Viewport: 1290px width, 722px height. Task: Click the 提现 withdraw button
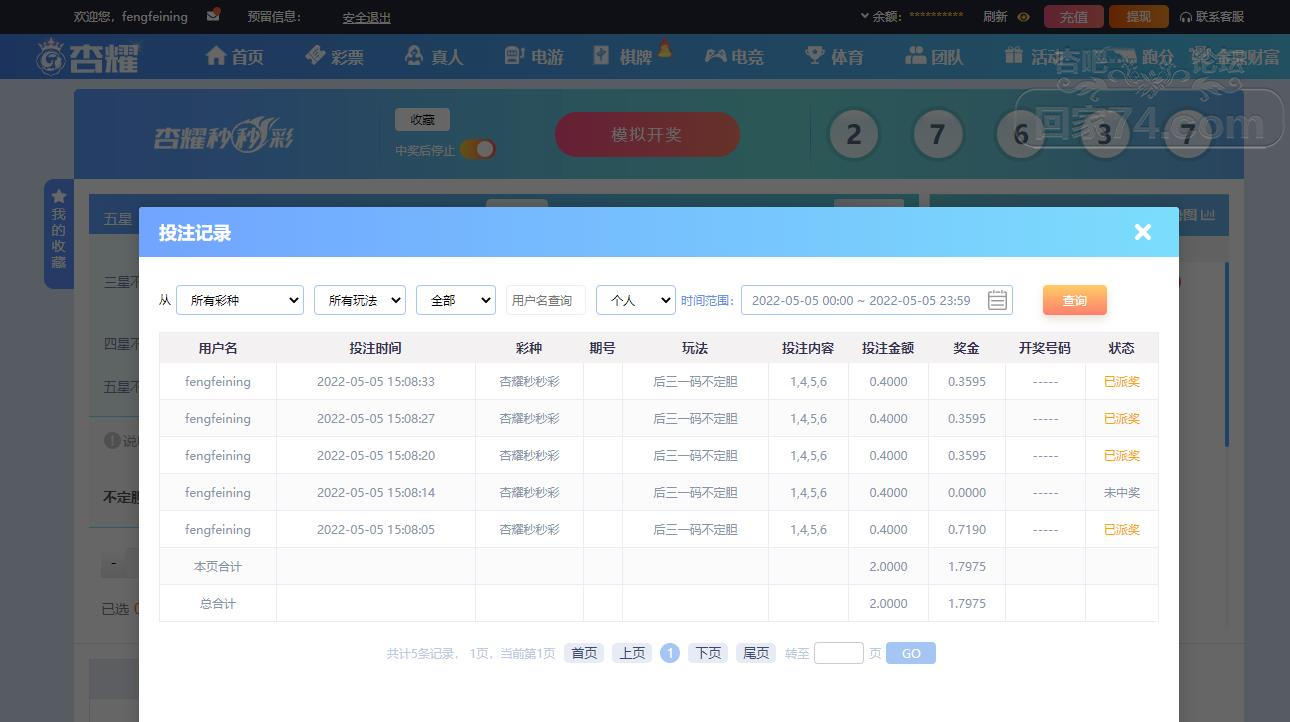tap(1139, 17)
